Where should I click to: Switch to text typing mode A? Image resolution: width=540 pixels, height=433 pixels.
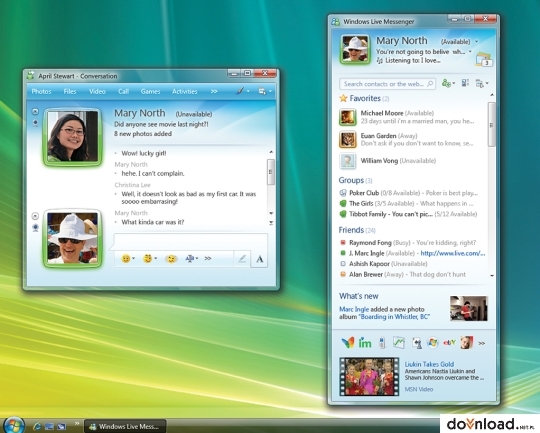pyautogui.click(x=260, y=259)
